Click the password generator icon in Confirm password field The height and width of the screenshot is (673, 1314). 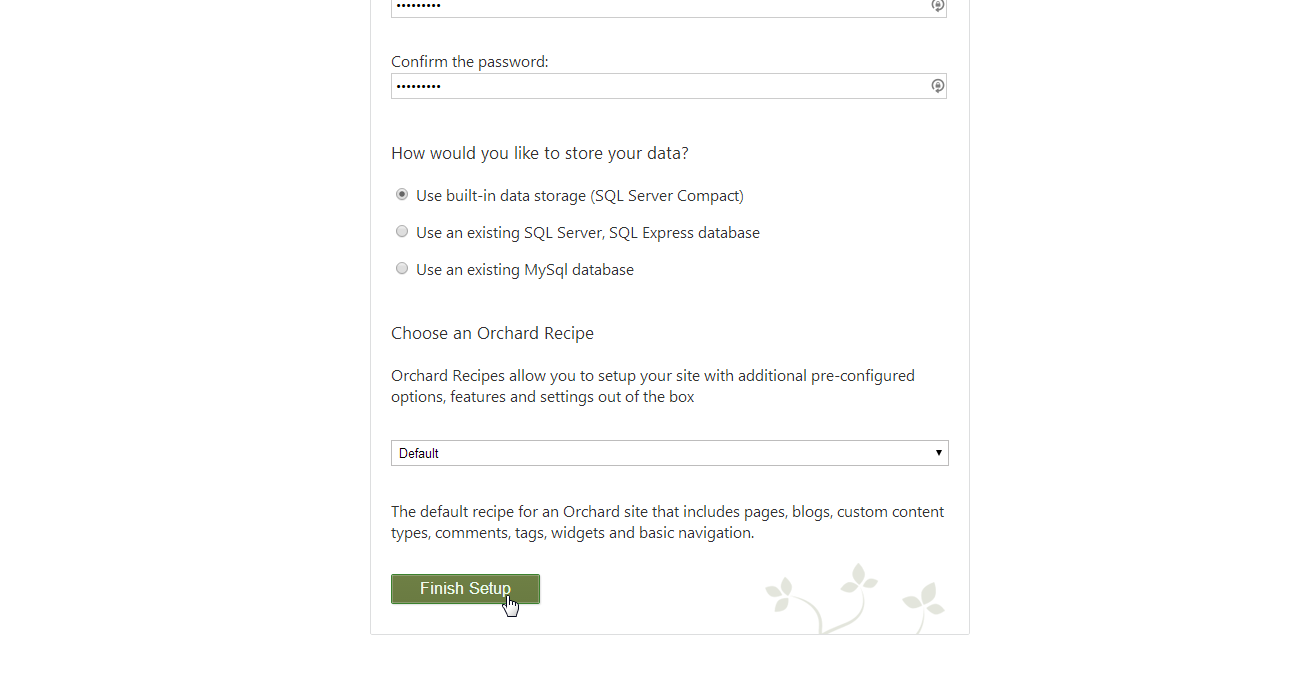(x=937, y=86)
